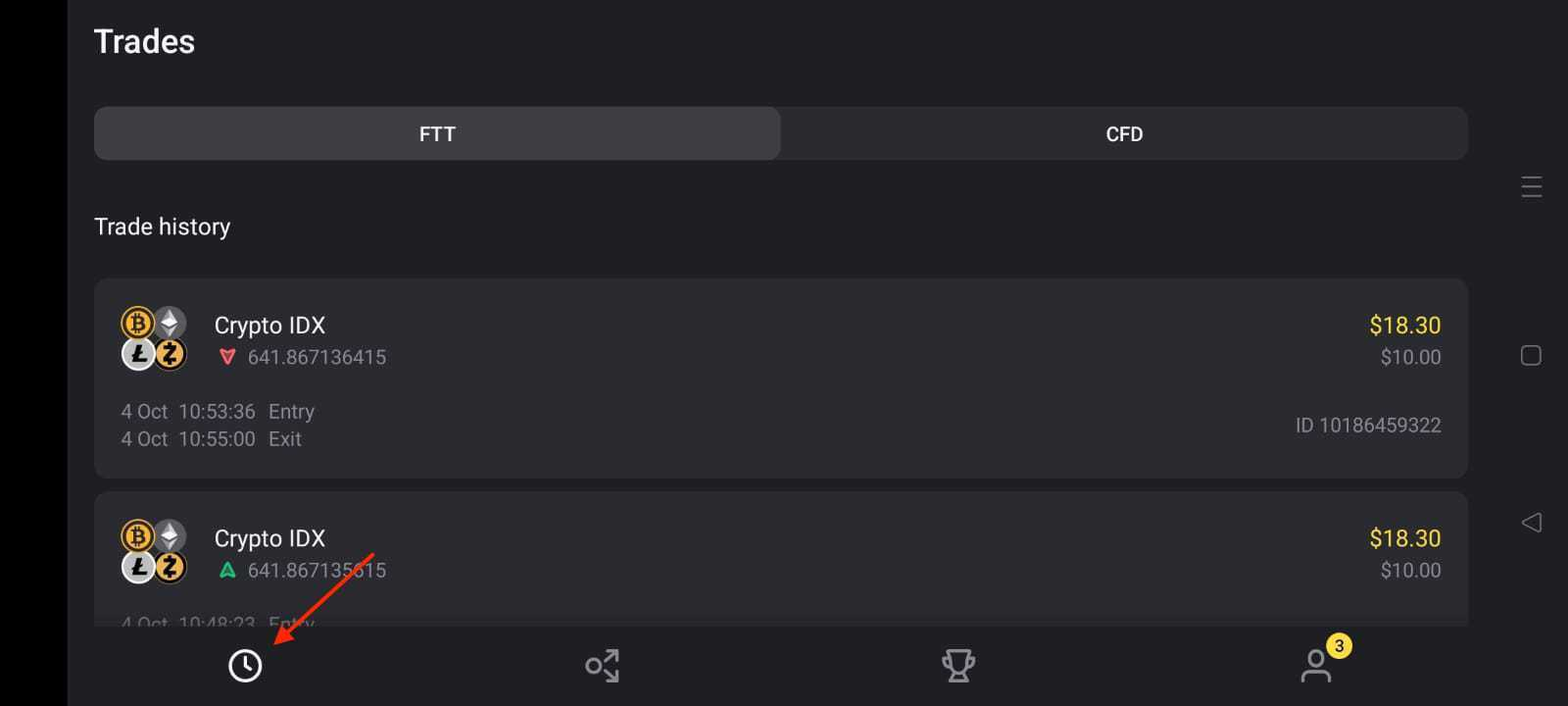Switch to the FTT tab

tap(437, 134)
